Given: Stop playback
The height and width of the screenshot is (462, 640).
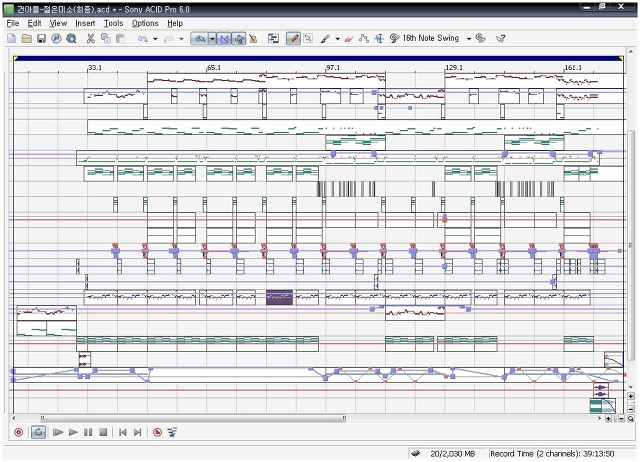Looking at the screenshot, I should [x=103, y=432].
